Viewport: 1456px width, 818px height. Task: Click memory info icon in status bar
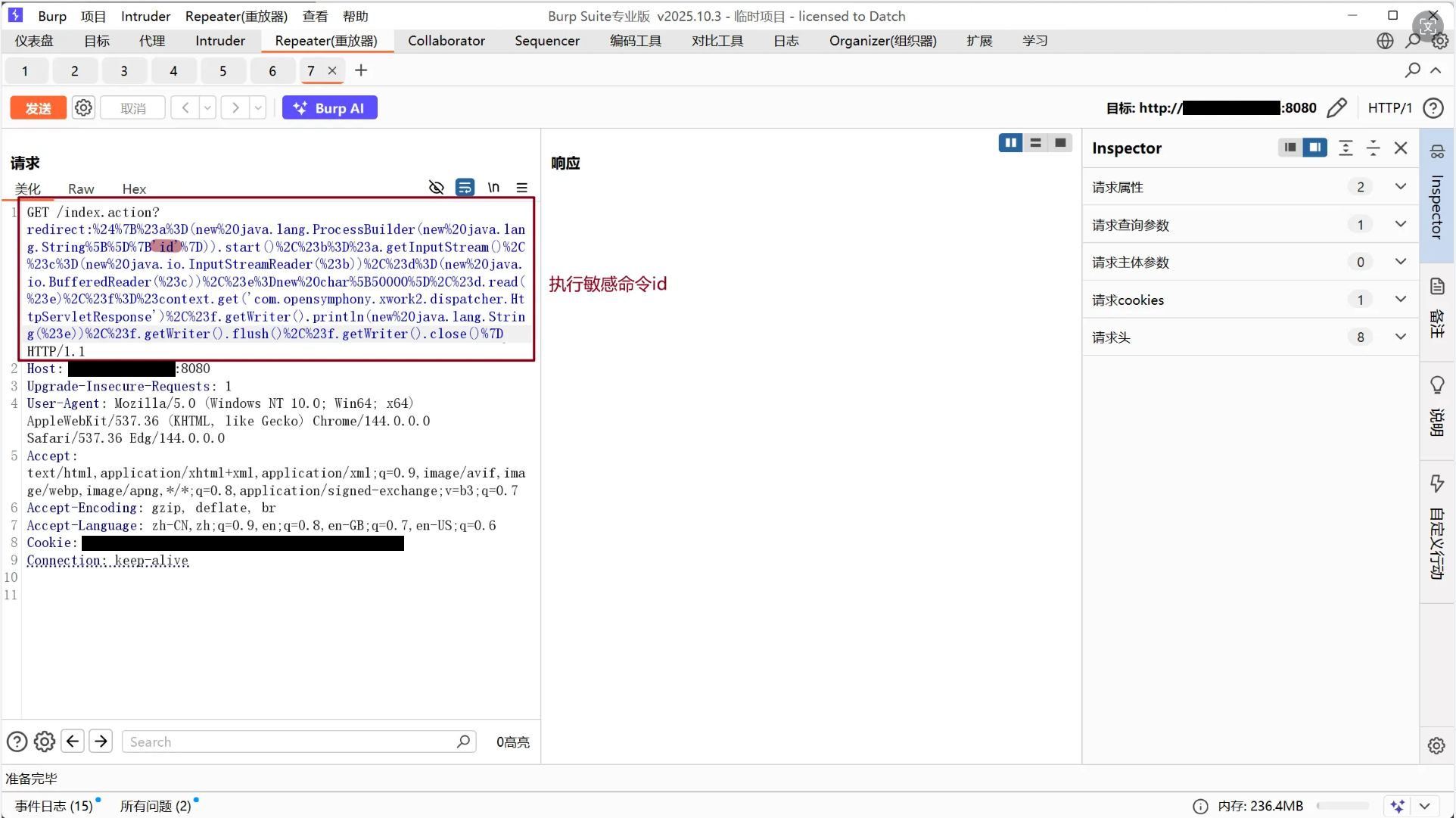point(1200,807)
